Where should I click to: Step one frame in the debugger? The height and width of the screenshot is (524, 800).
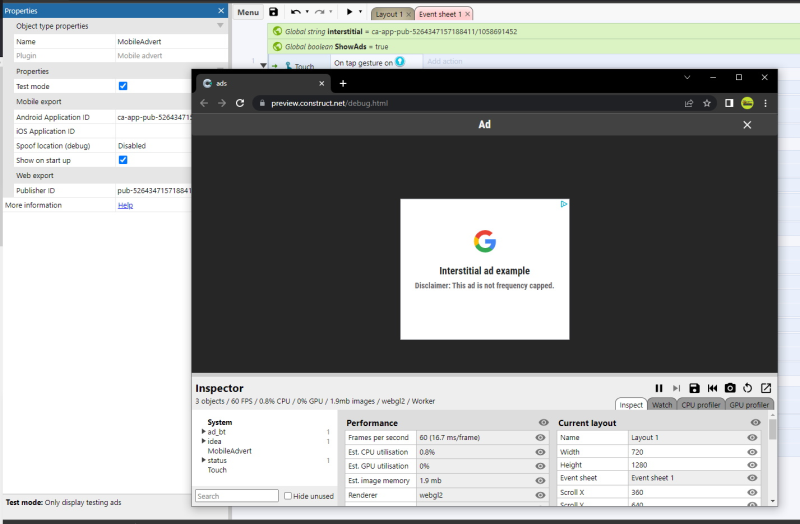pos(677,388)
